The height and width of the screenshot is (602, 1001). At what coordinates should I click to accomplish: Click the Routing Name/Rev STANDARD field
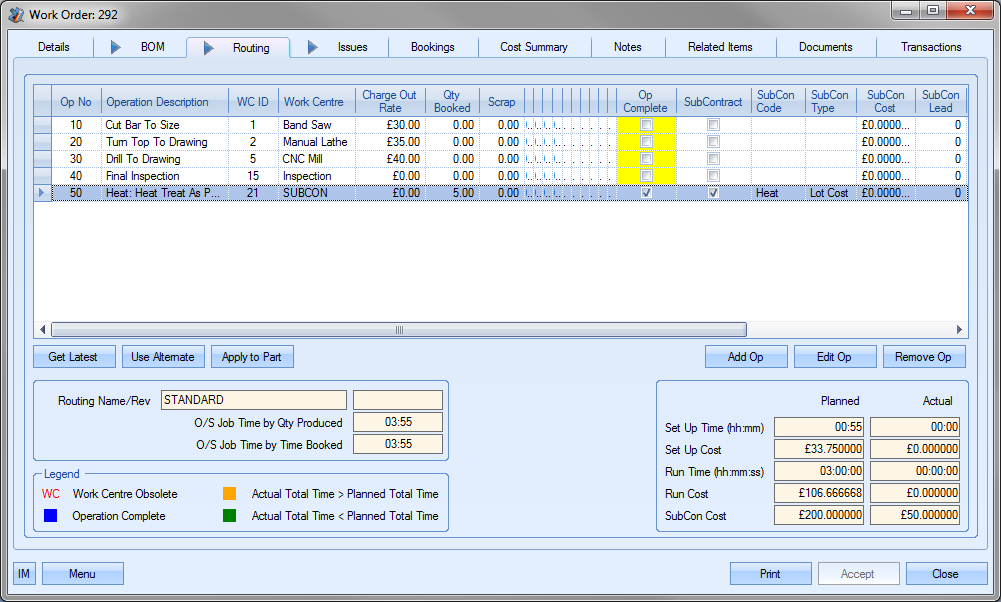(x=253, y=400)
